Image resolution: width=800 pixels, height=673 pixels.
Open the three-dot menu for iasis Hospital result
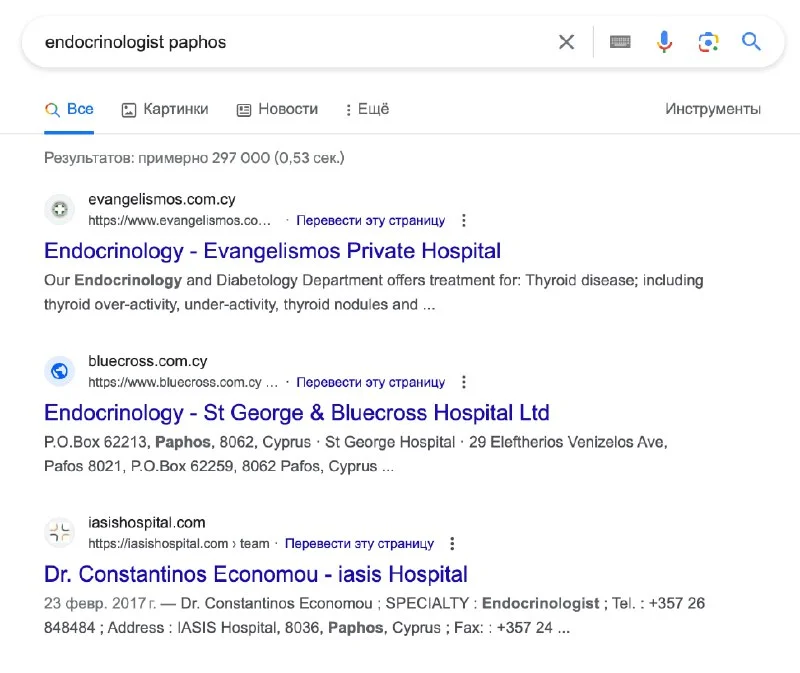pyautogui.click(x=452, y=544)
